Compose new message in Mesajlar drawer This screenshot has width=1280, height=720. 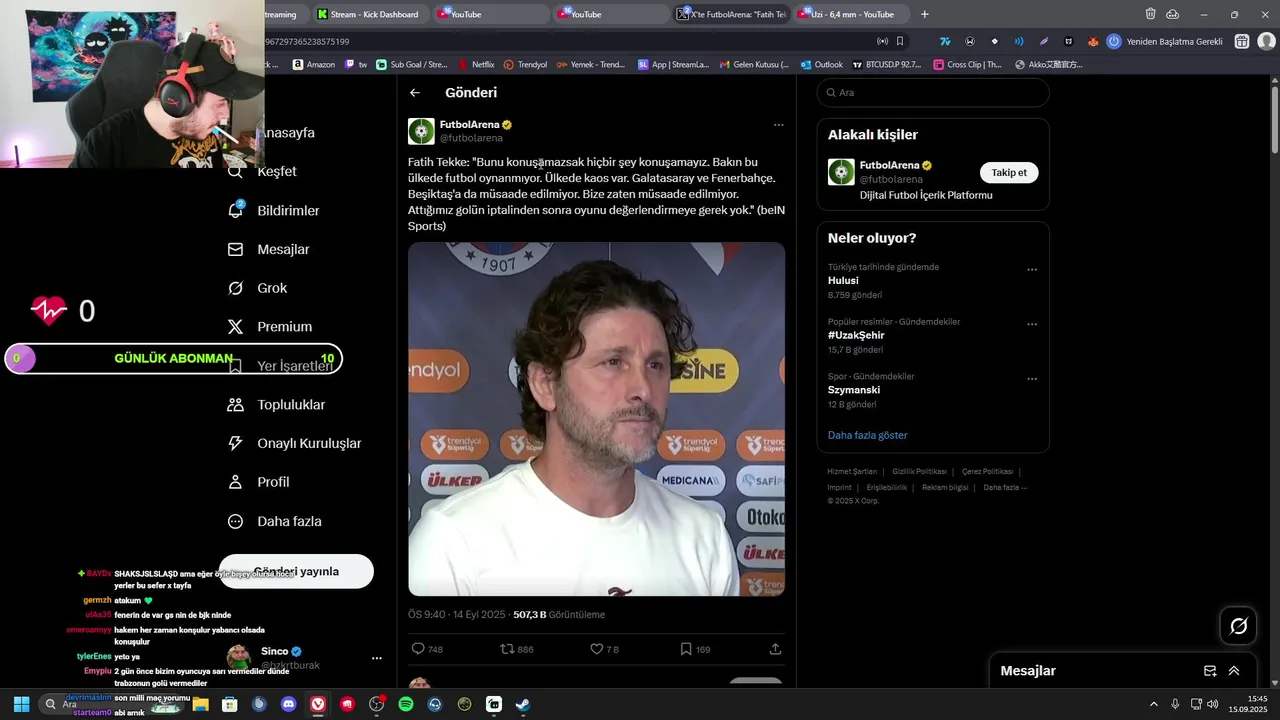[1210, 671]
